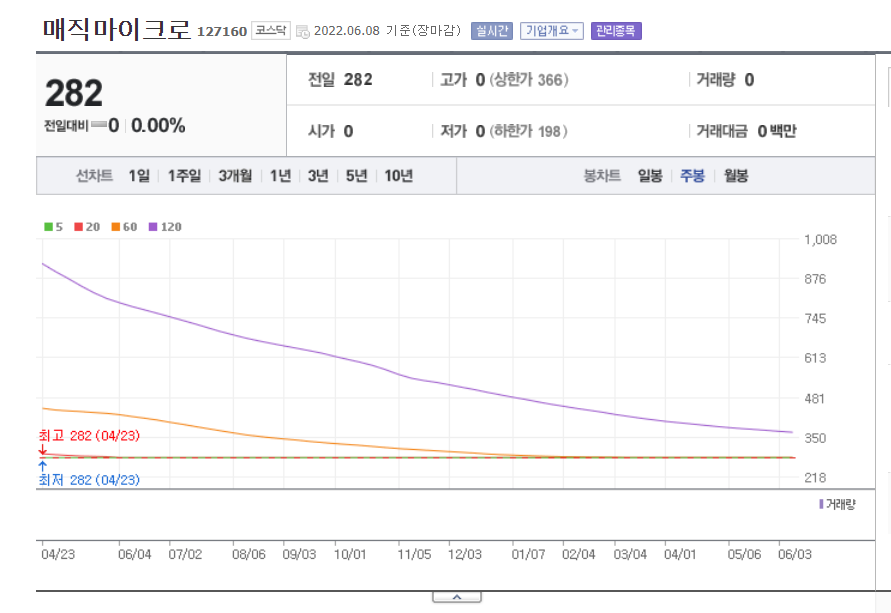Collapse the chart with bottom arrow handle
Image resolution: width=891 pixels, height=613 pixels.
(457, 597)
